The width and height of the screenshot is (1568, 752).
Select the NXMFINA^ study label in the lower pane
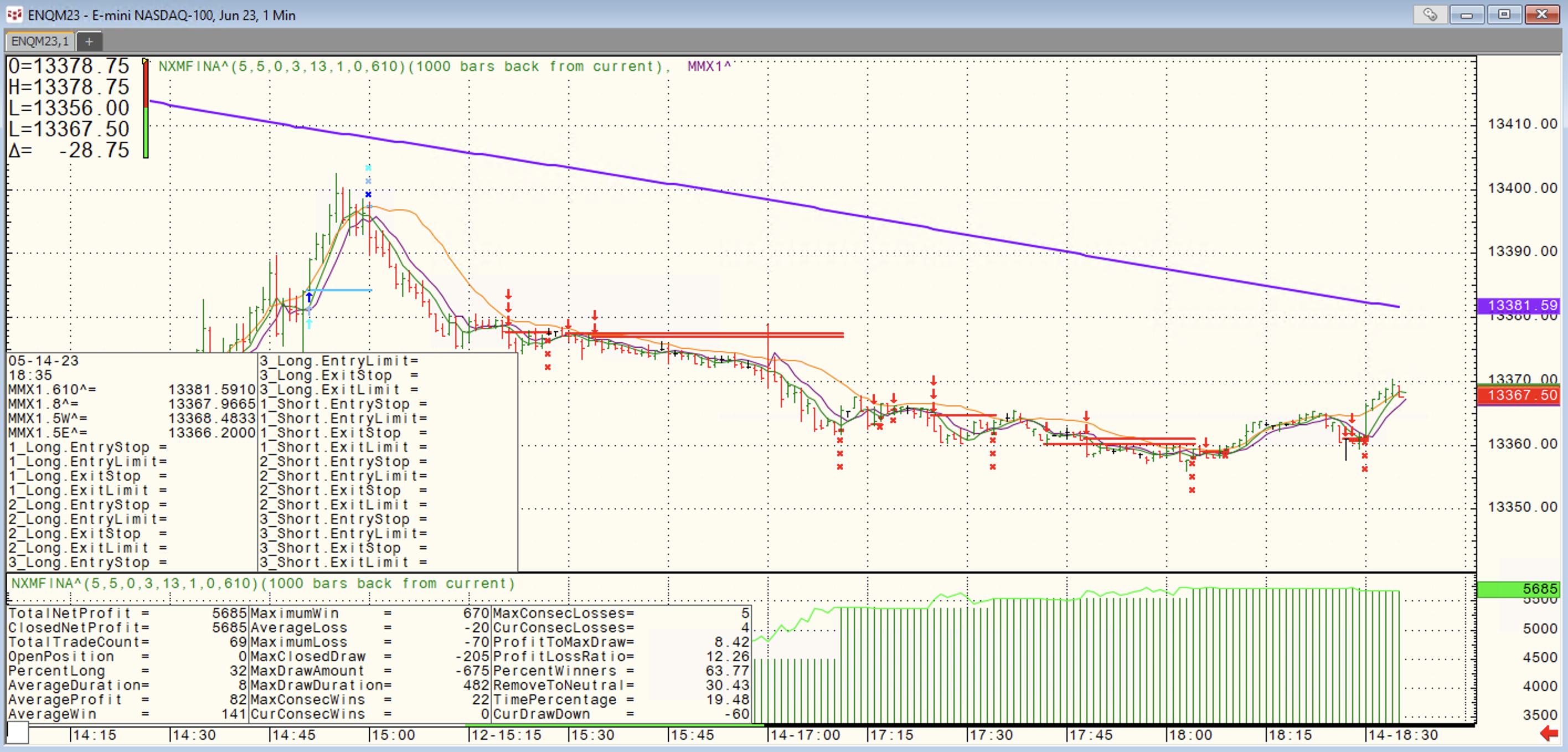263,583
